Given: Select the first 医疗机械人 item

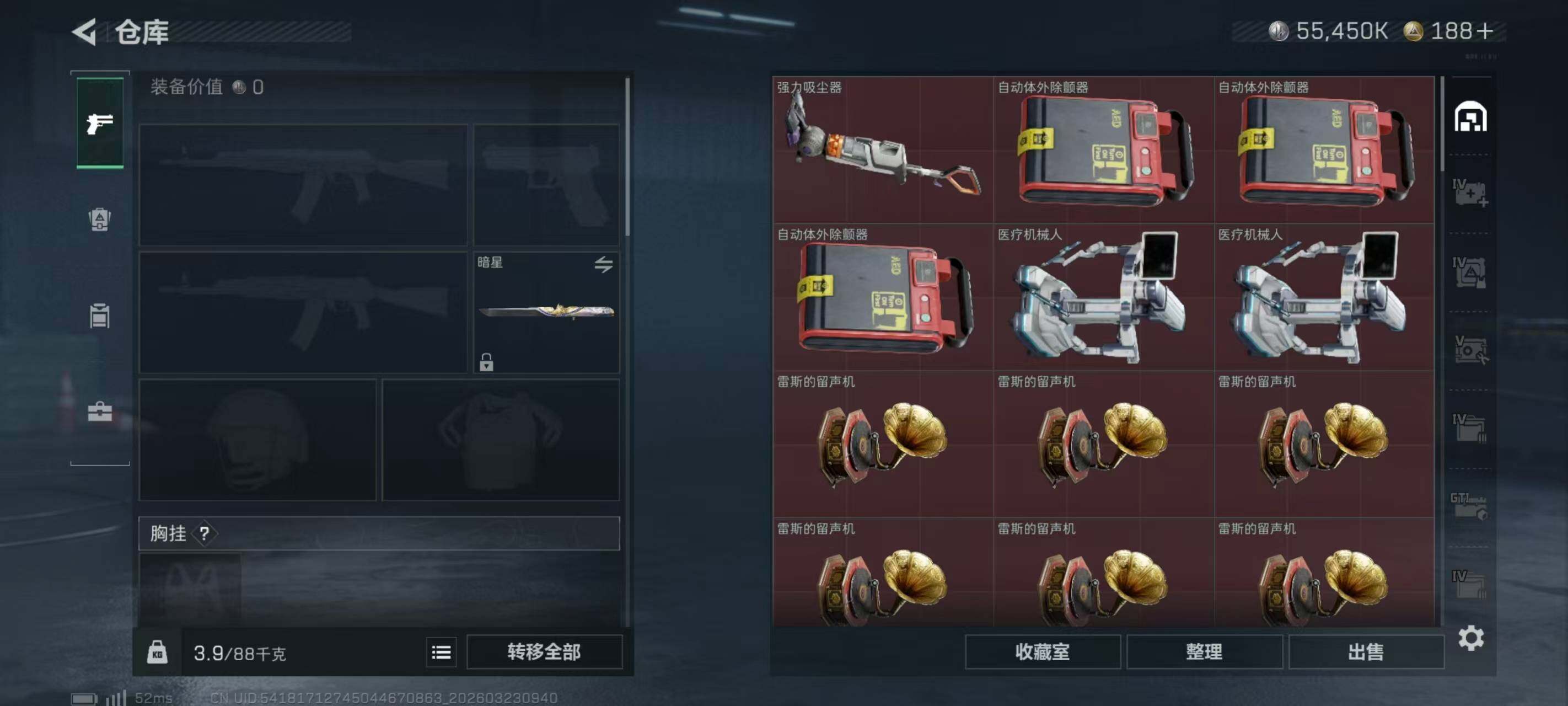Looking at the screenshot, I should [1104, 297].
